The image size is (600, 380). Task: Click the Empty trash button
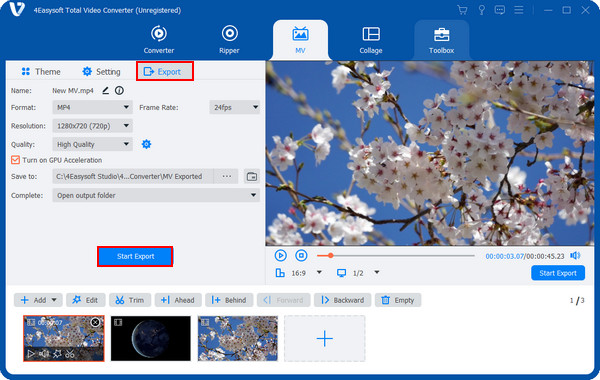click(398, 300)
